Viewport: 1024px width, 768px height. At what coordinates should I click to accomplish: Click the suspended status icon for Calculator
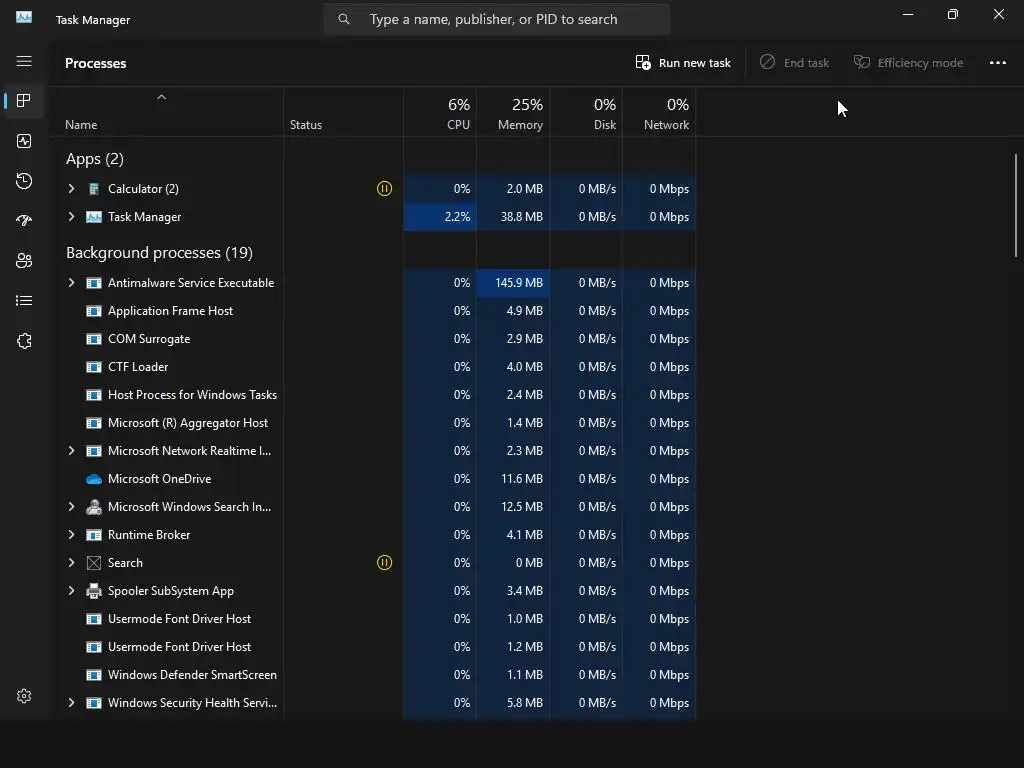click(x=385, y=189)
